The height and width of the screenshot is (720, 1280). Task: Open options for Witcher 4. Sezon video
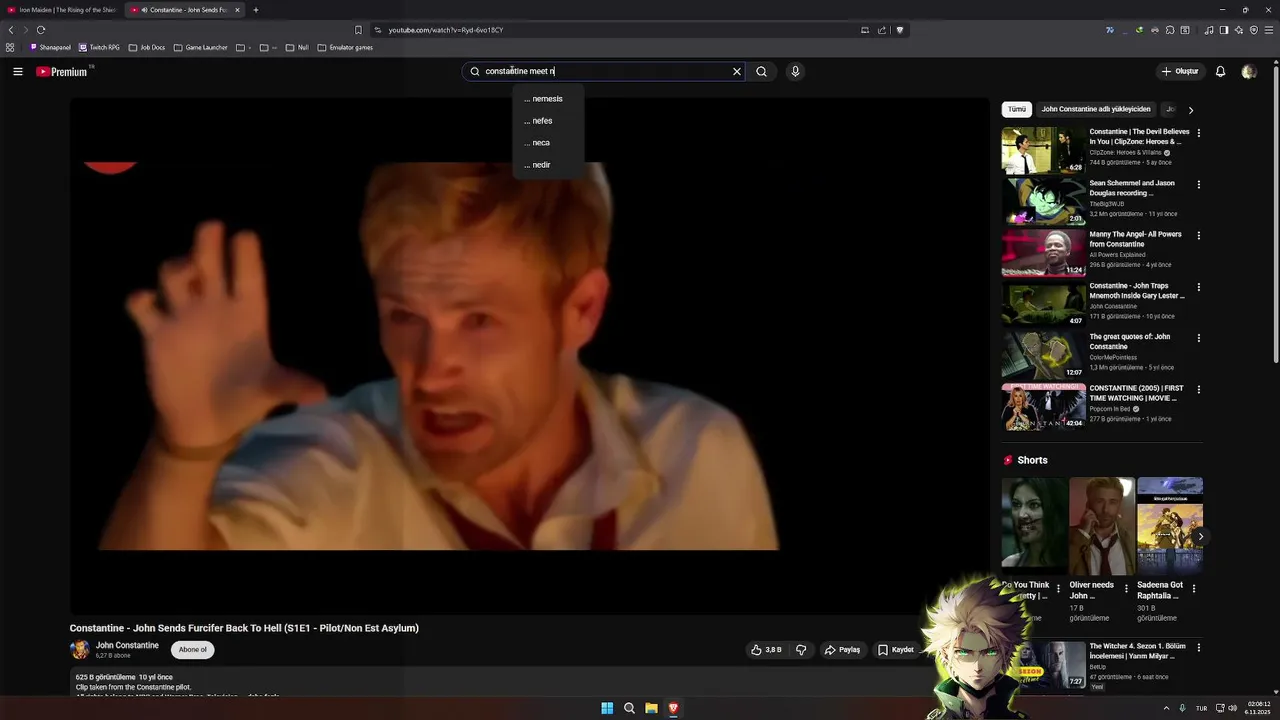pyautogui.click(x=1199, y=648)
